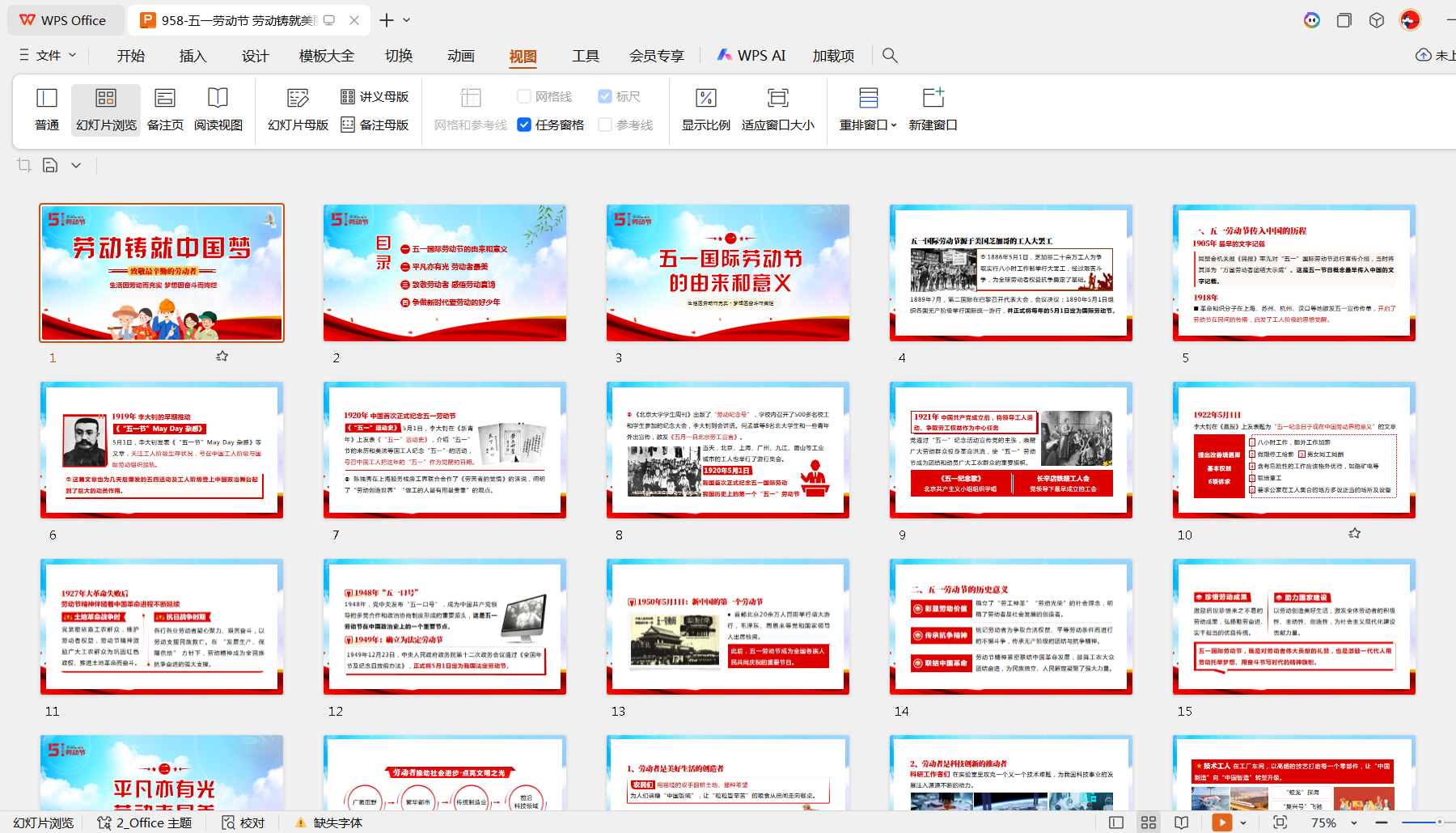This screenshot has width=1456, height=833.
Task: Toggle Guides (参考线) checkbox
Action: [x=605, y=125]
